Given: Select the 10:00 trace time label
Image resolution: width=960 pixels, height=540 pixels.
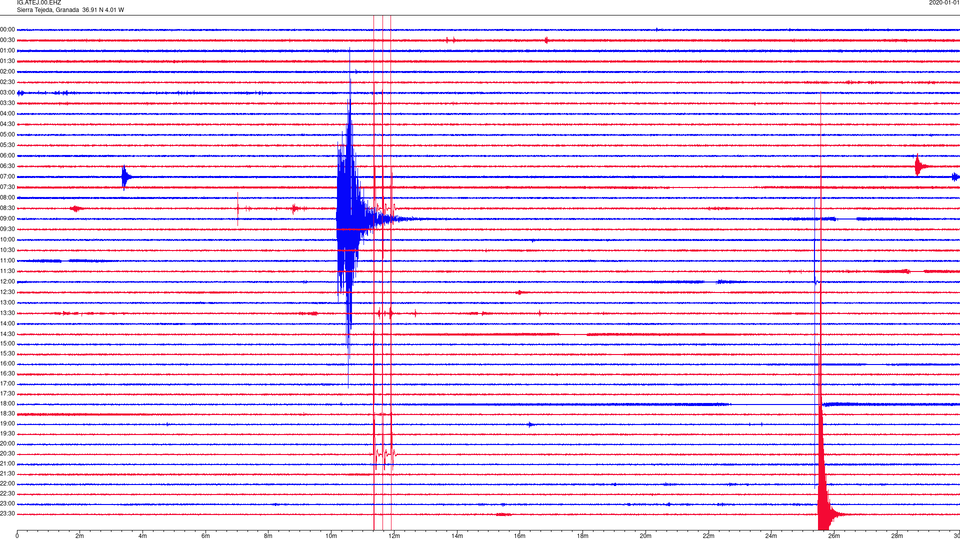Looking at the screenshot, I should click(7, 240).
